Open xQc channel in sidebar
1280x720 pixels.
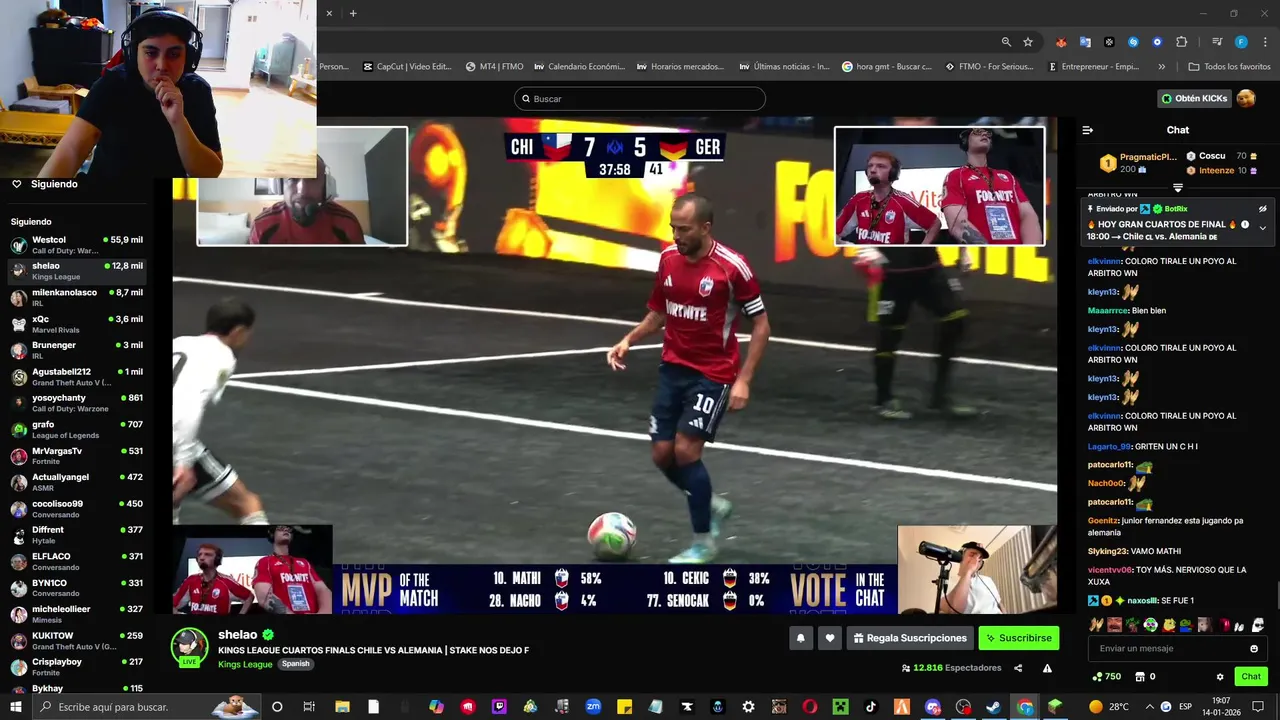78,324
